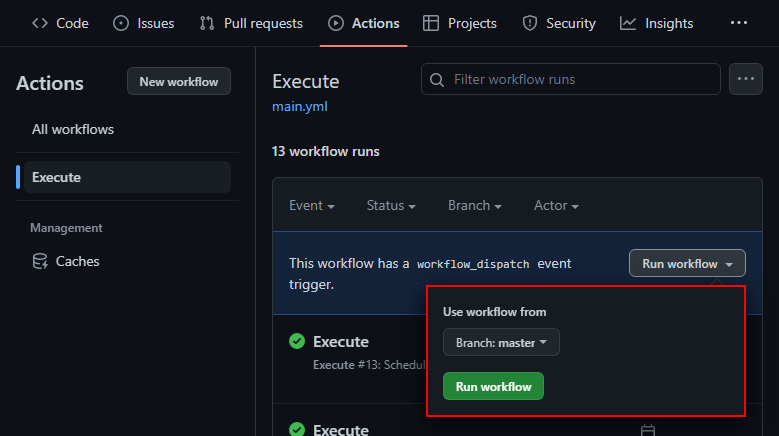The height and width of the screenshot is (436, 779).
Task: Expand the Status filter dropdown
Action: (391, 206)
